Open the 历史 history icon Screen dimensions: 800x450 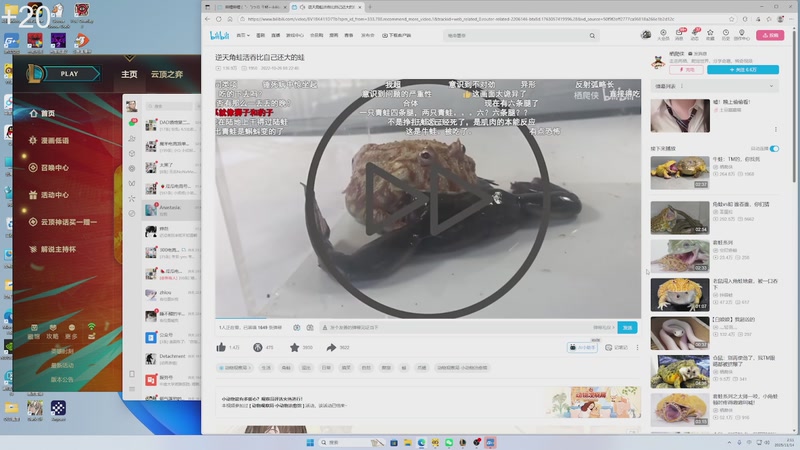coord(725,35)
